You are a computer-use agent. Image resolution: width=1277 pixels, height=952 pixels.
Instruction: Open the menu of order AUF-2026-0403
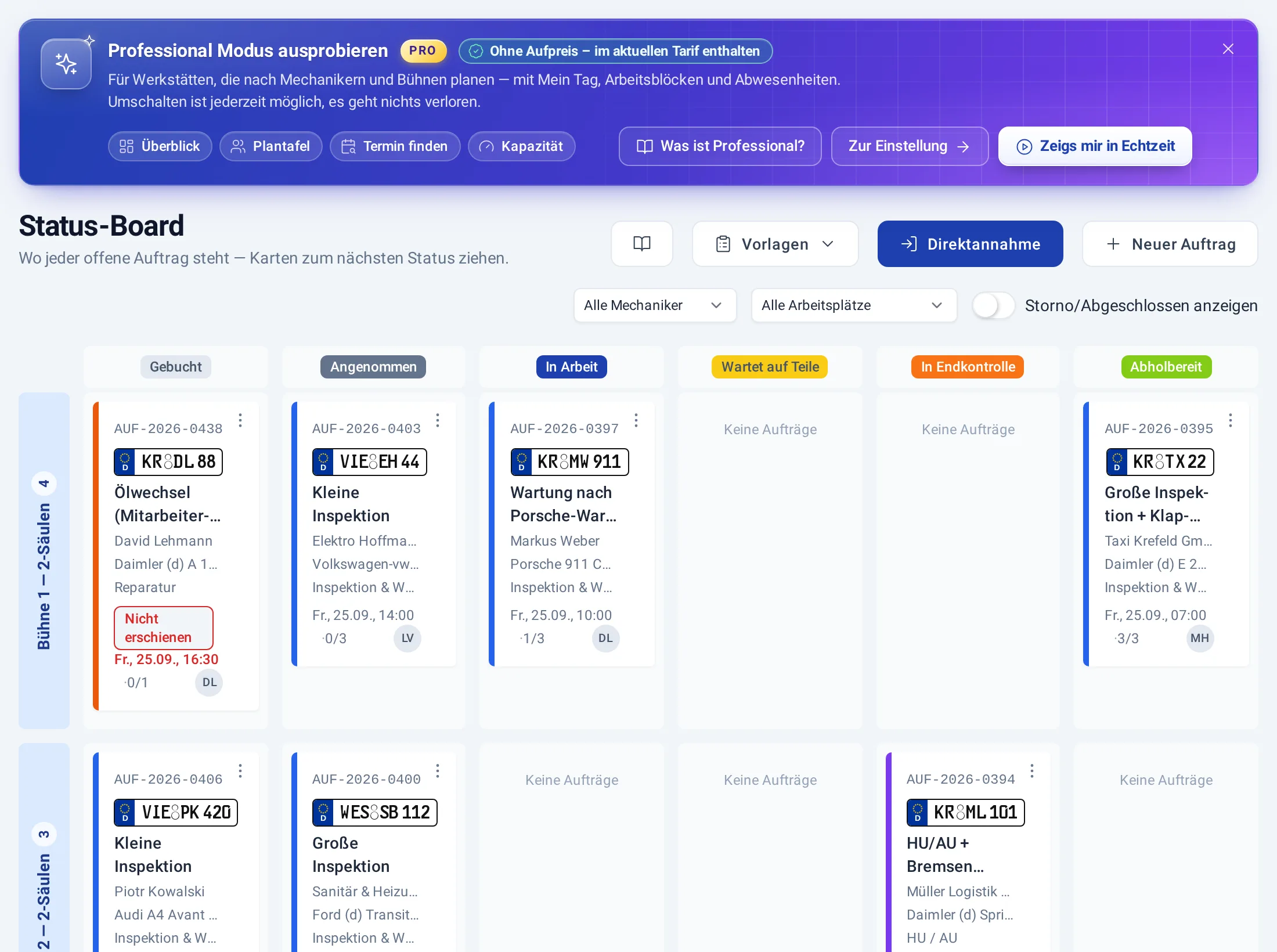pos(438,420)
